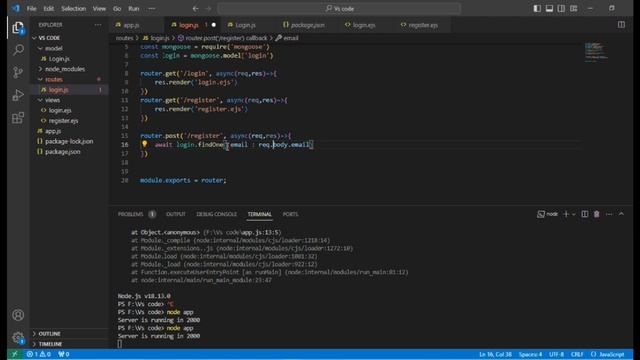Open register.ejs in the explorer tree

click(63, 121)
